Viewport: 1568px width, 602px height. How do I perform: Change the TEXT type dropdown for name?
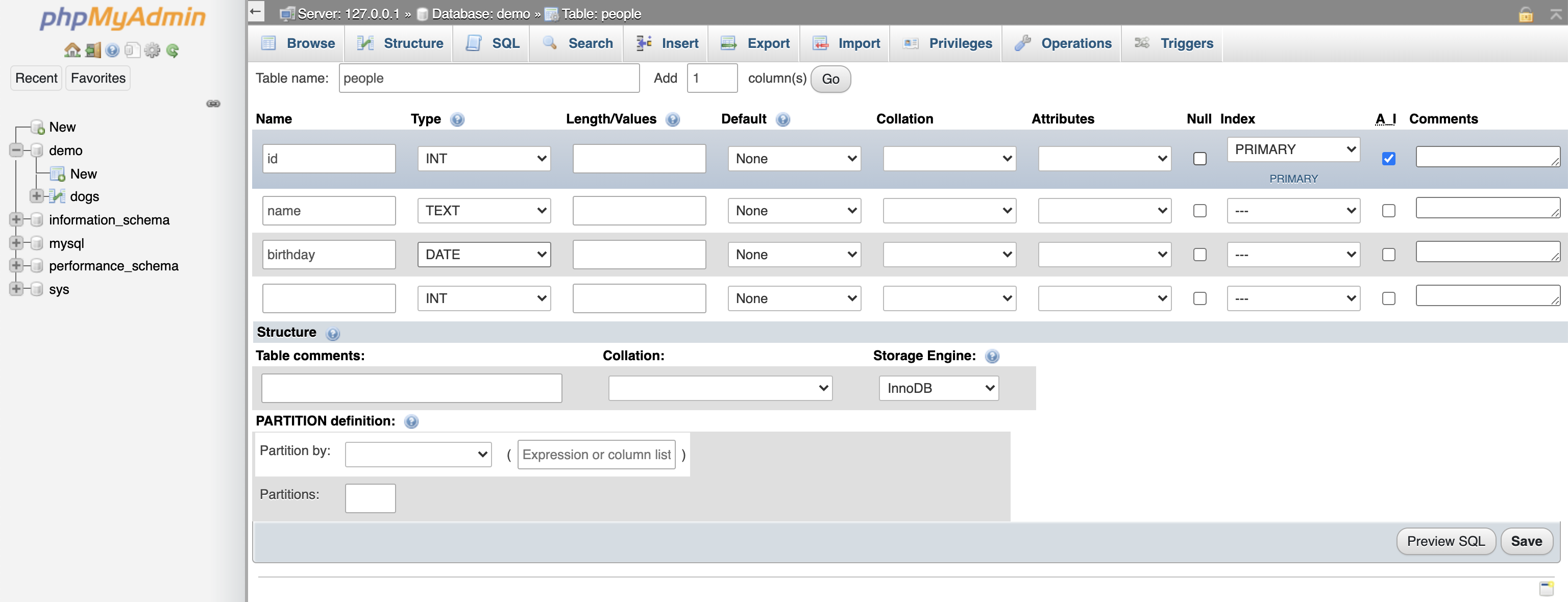pos(483,211)
